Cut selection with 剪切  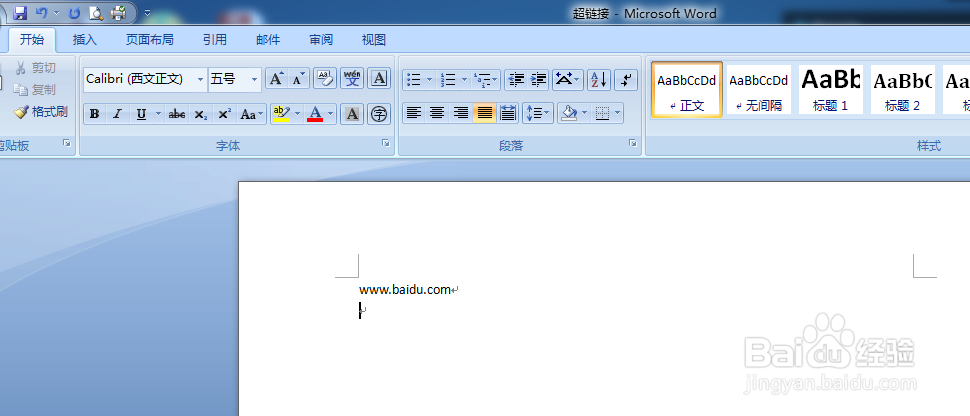(35, 67)
